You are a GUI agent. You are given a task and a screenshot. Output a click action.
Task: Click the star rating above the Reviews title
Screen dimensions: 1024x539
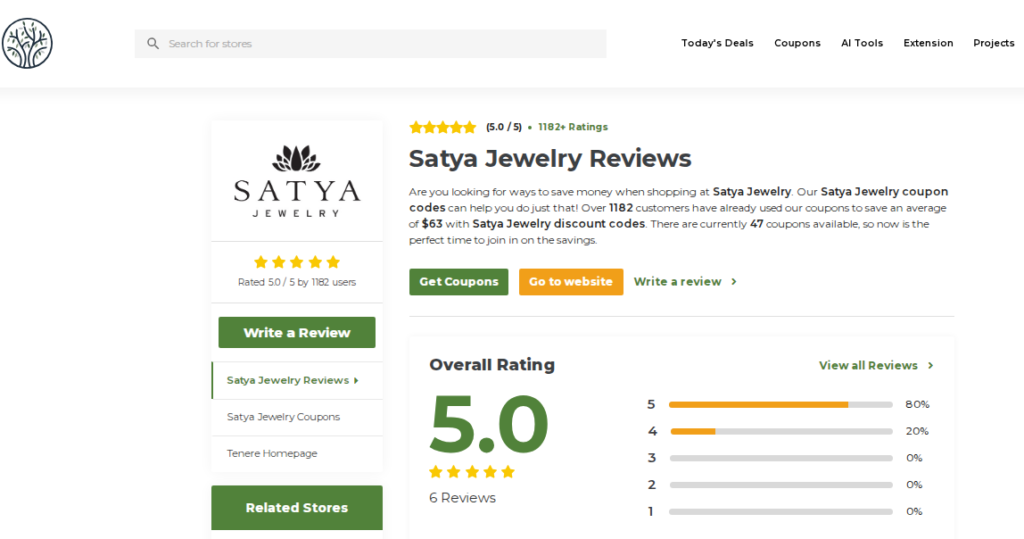pyautogui.click(x=443, y=127)
